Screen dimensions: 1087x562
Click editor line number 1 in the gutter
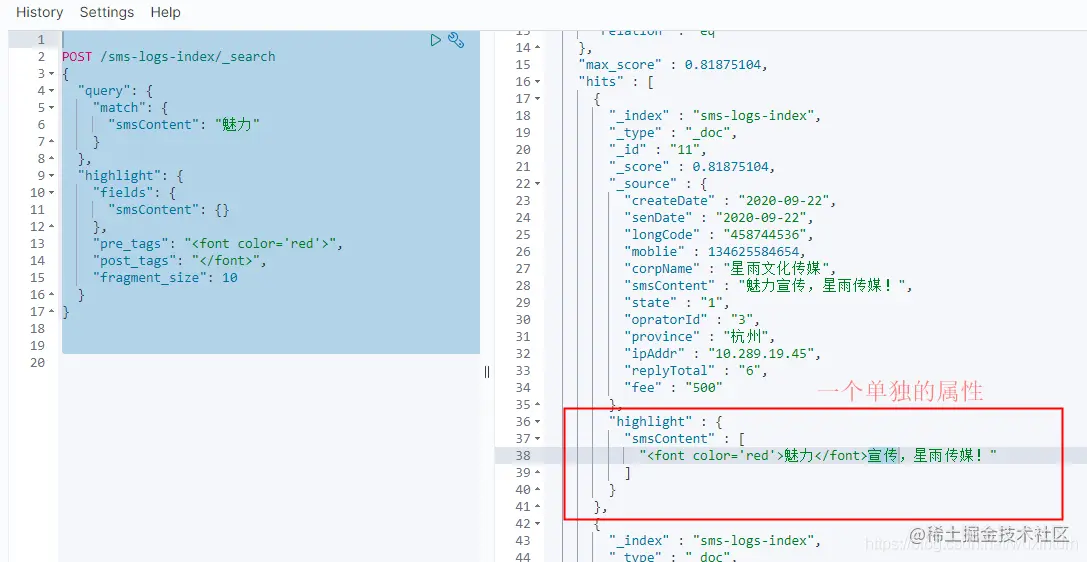click(41, 39)
